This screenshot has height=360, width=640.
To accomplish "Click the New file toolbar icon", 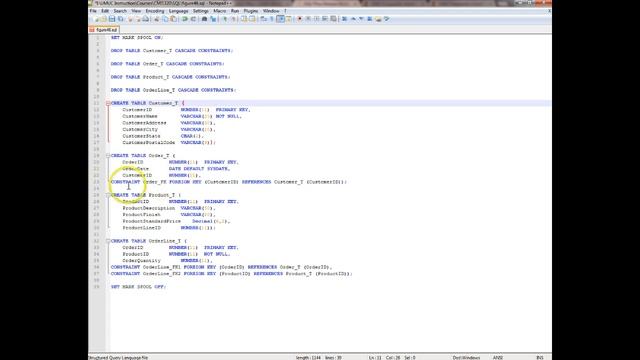I will 97,19.
